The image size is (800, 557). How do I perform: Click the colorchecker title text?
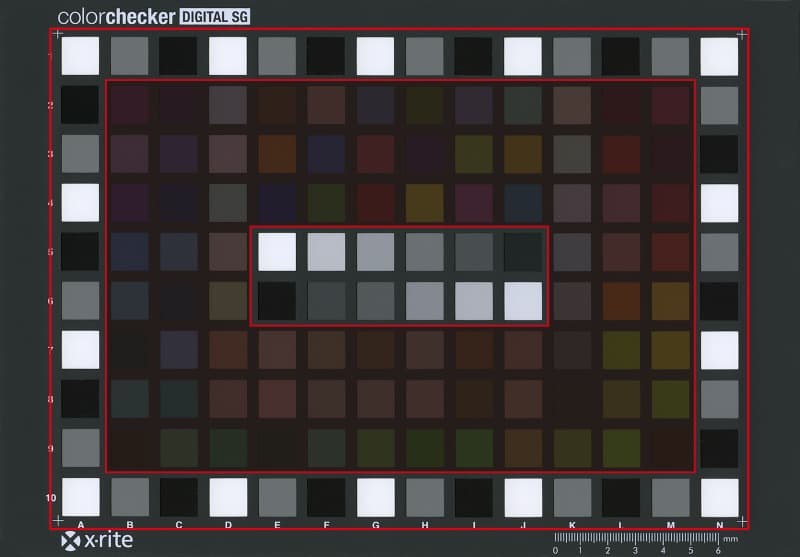116,17
